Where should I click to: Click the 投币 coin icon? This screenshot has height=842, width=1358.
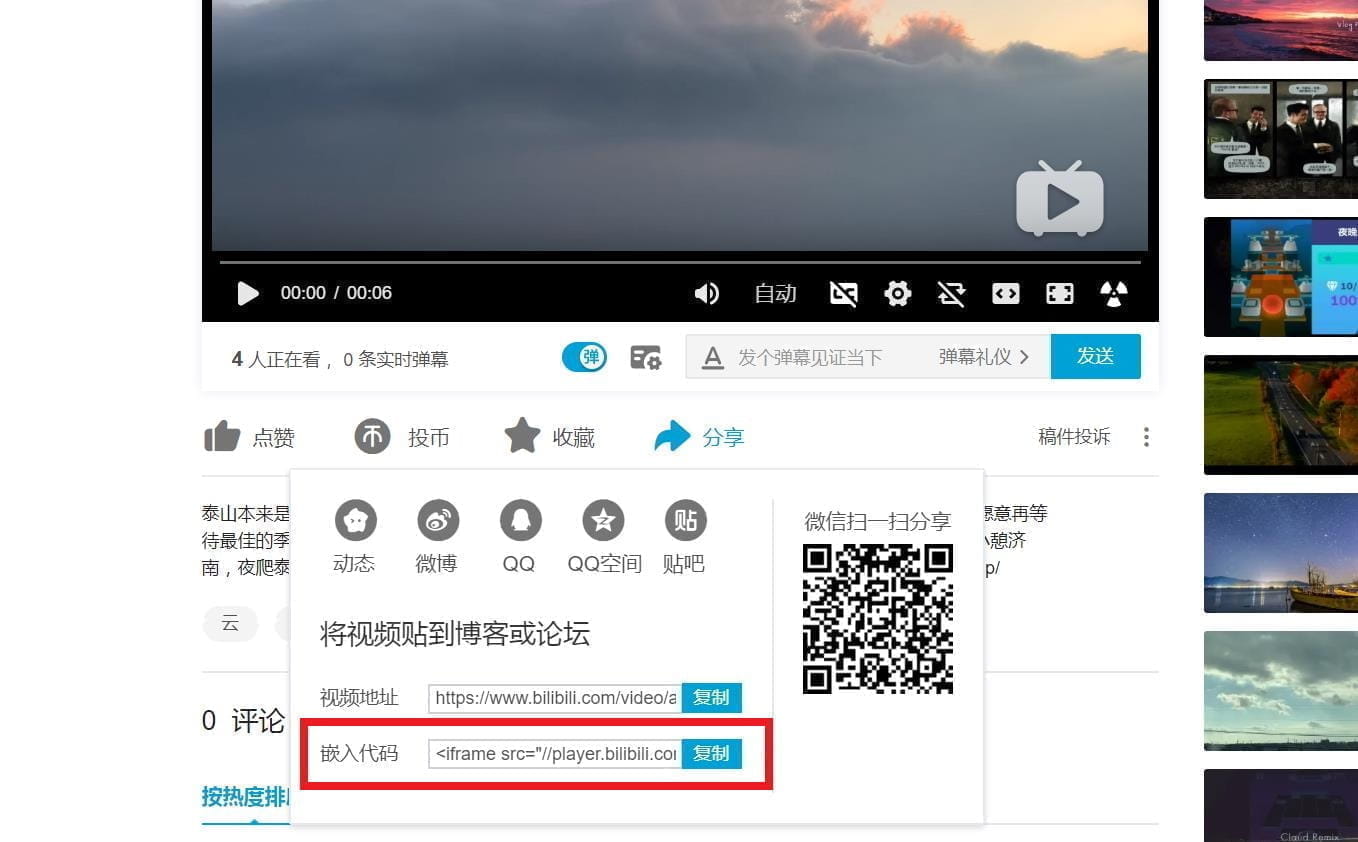click(372, 436)
